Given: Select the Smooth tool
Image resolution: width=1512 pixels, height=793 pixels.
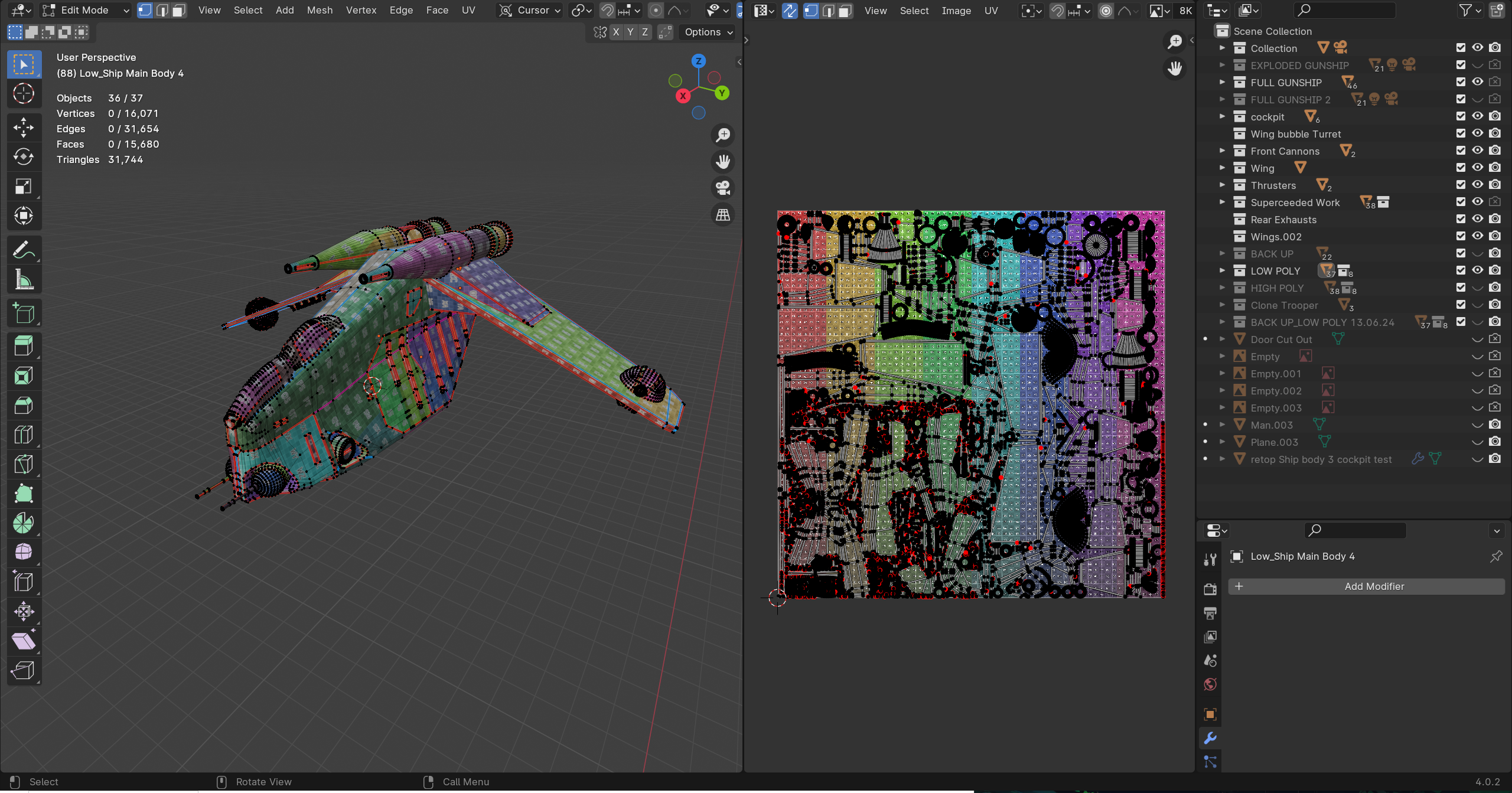Looking at the screenshot, I should (24, 553).
